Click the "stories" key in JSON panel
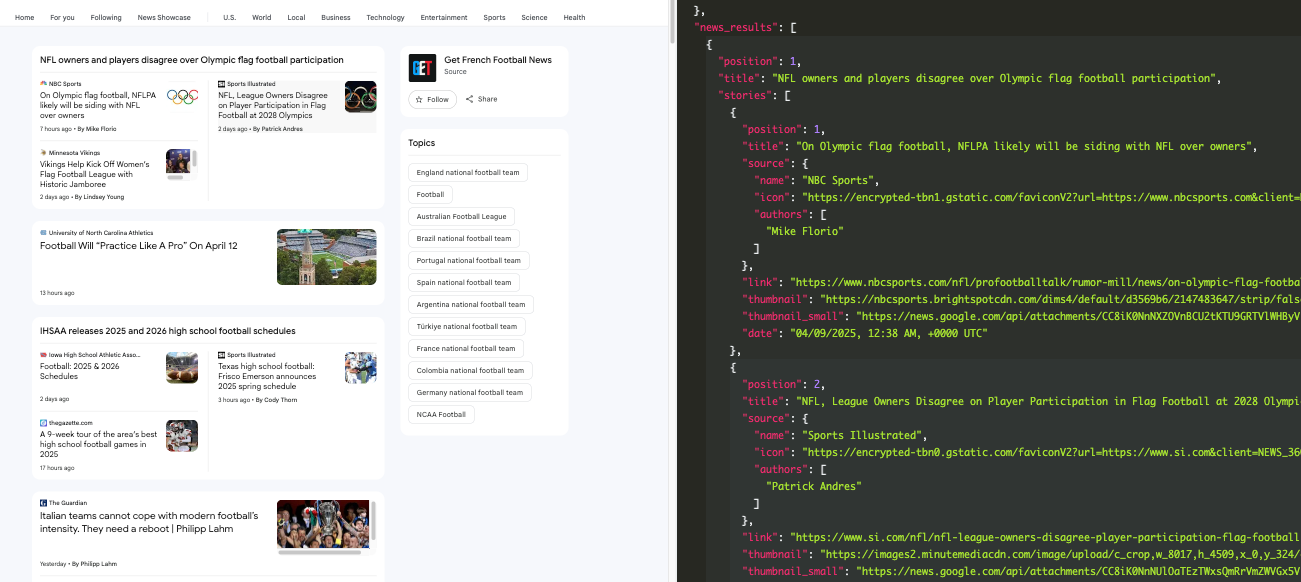 tap(745, 95)
